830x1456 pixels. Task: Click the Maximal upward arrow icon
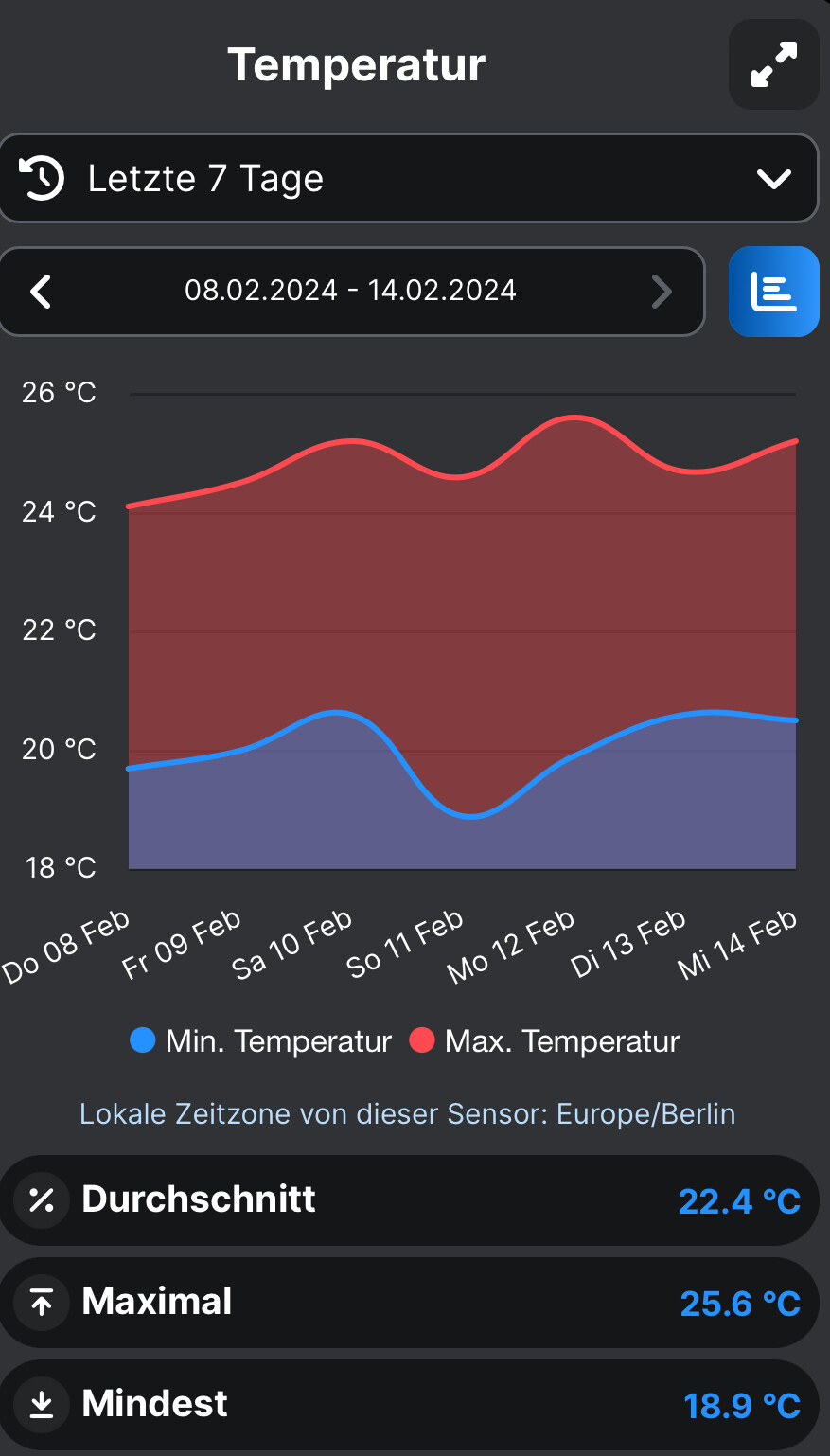tap(42, 1303)
